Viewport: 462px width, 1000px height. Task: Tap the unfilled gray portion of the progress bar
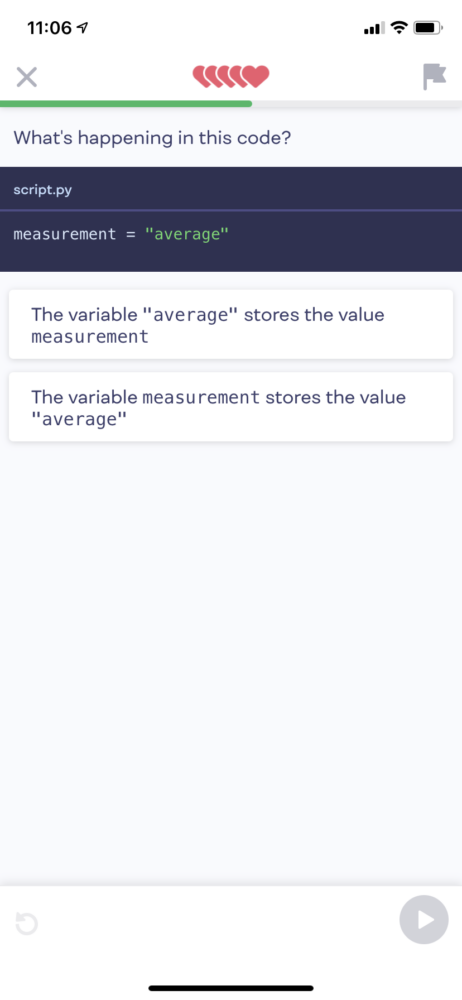pos(357,103)
